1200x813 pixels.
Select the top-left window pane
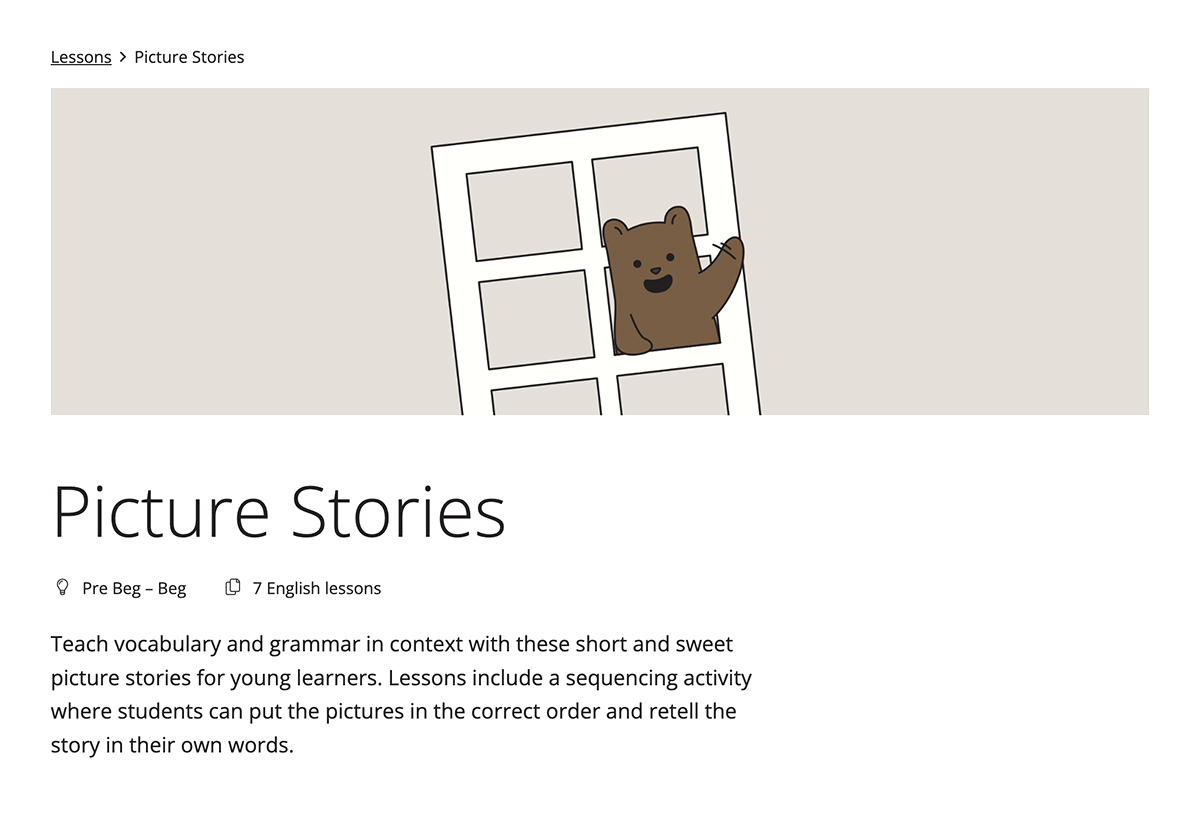click(x=524, y=211)
